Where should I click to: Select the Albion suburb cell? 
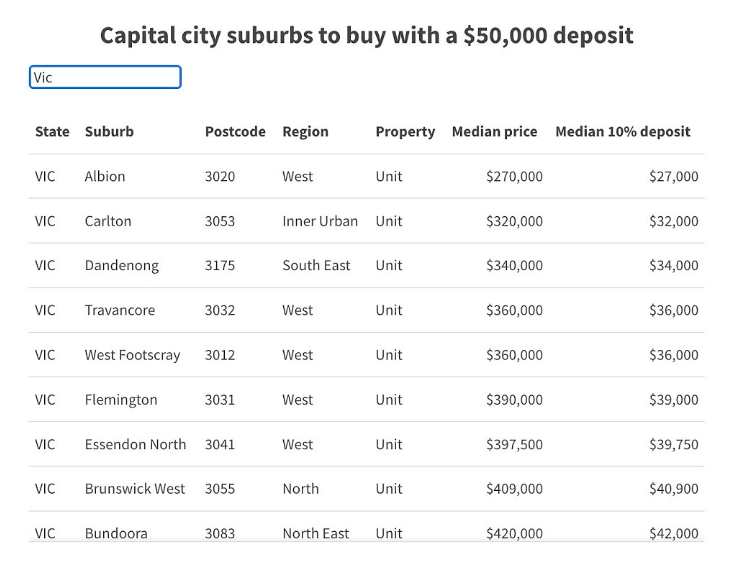coord(105,176)
